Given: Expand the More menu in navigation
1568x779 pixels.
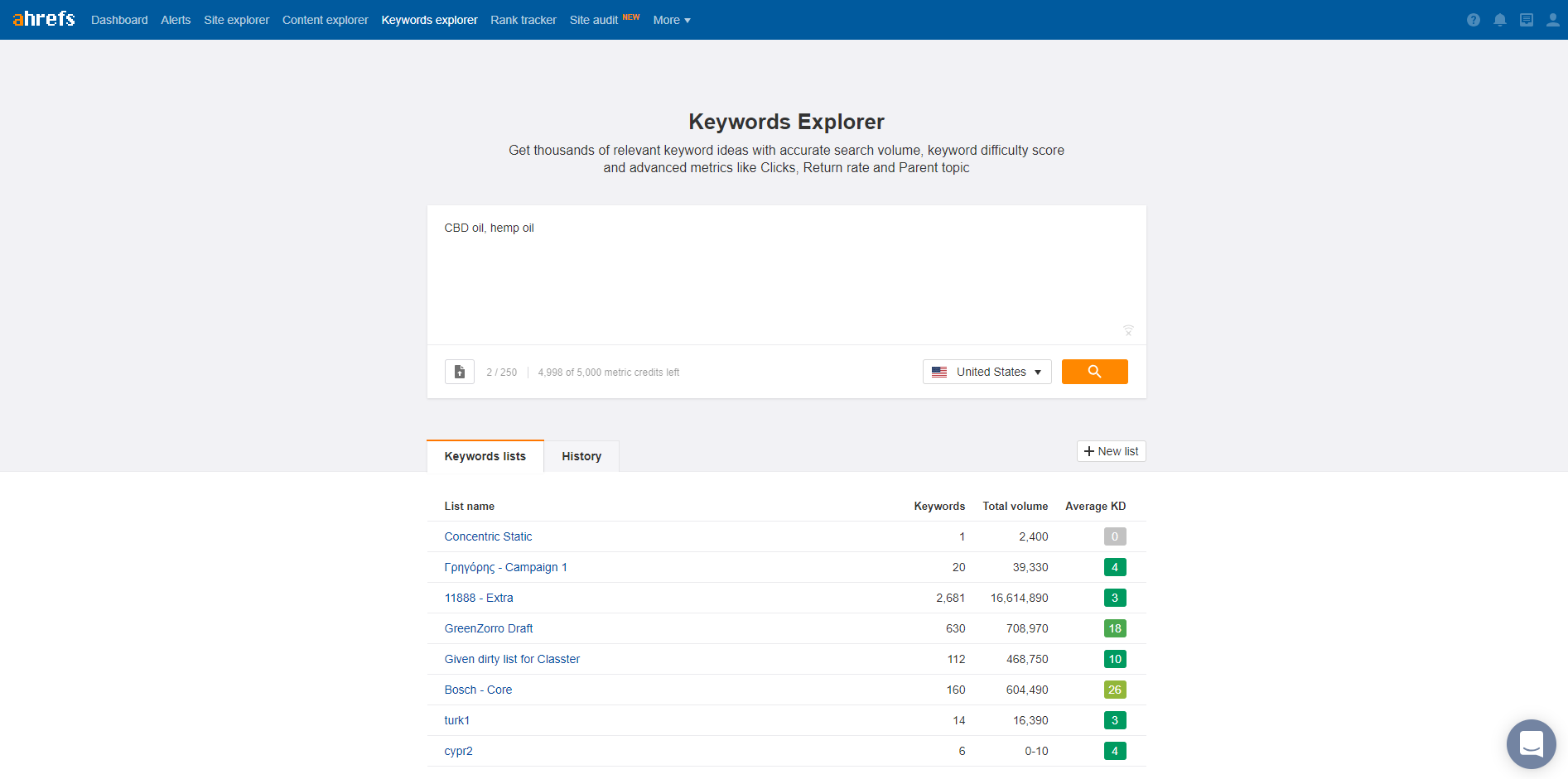Looking at the screenshot, I should [x=672, y=20].
